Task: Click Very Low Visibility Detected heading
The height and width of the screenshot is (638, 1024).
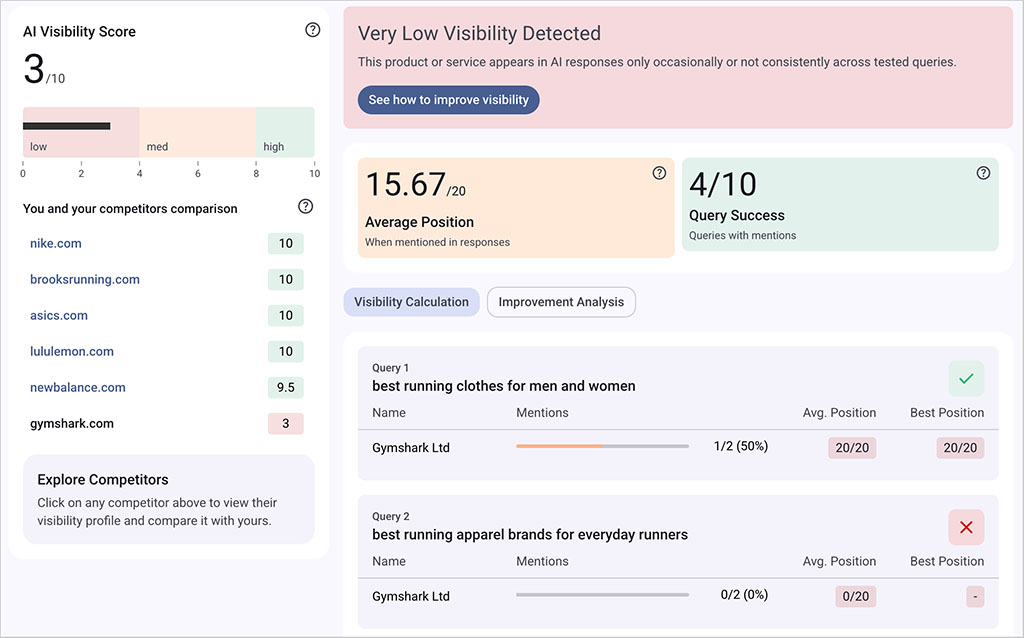Action: click(x=479, y=33)
